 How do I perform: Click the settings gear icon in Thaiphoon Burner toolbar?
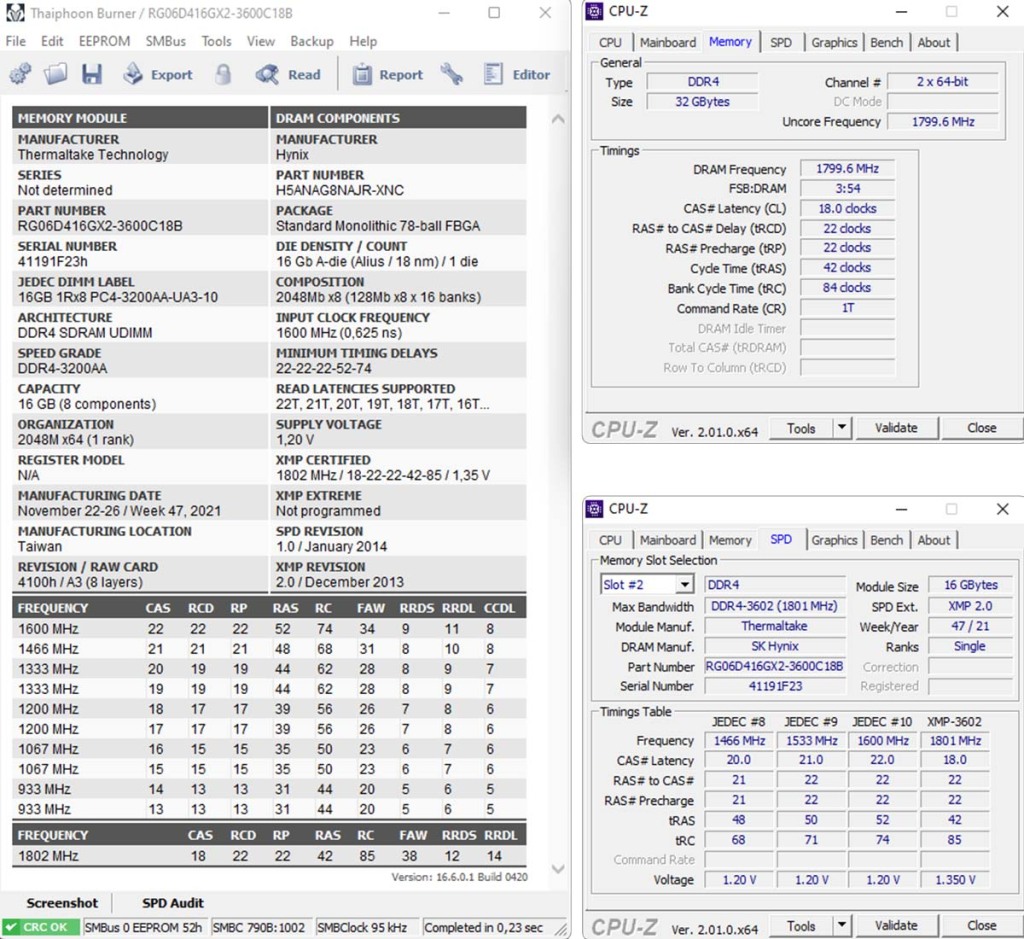[x=20, y=74]
